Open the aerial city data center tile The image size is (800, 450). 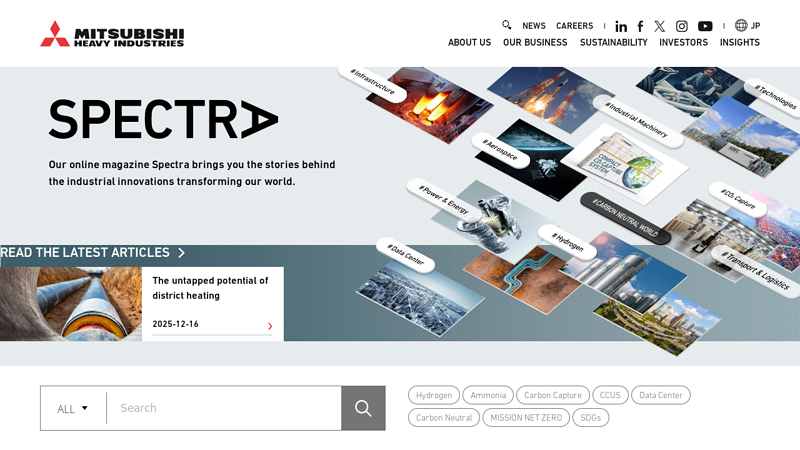[x=419, y=298]
